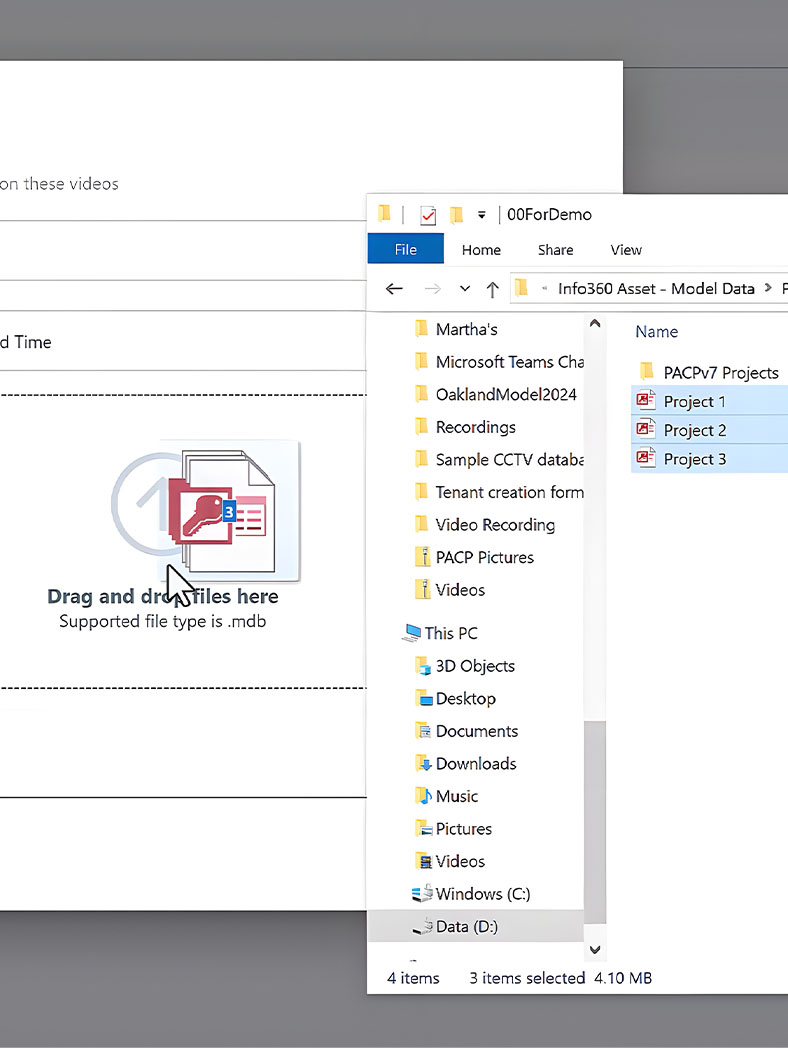Click the This PC computer icon
This screenshot has width=788, height=1048.
tap(412, 633)
